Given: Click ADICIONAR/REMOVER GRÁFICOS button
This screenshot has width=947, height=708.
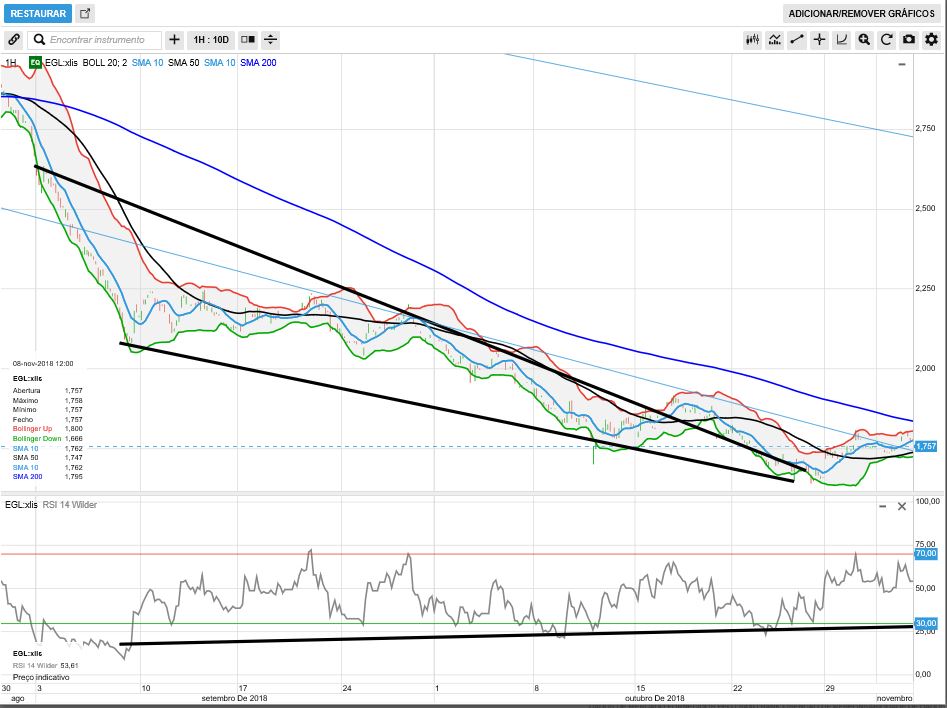Looking at the screenshot, I should click(x=861, y=13).
